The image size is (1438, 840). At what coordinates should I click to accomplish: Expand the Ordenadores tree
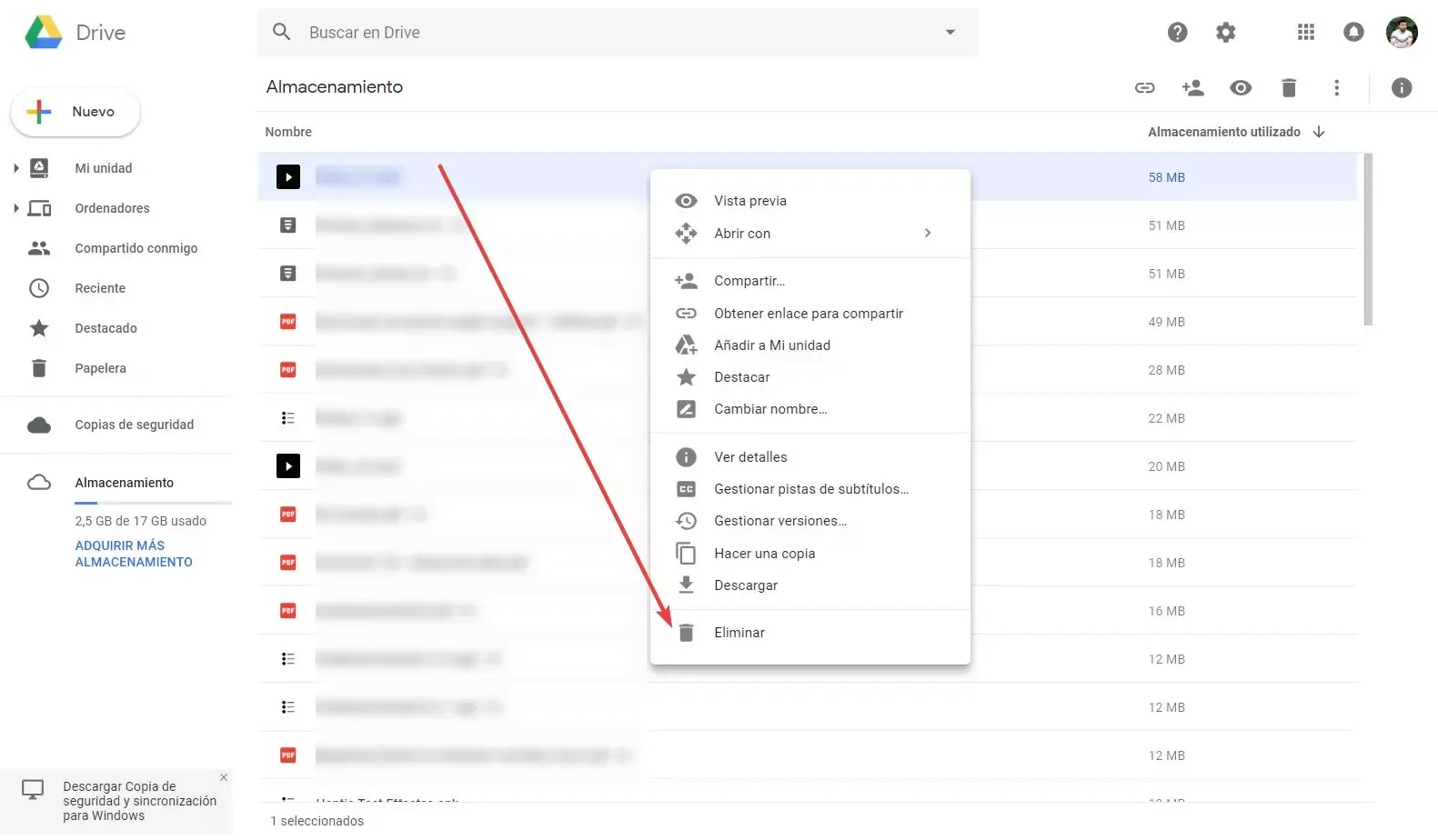coord(16,208)
